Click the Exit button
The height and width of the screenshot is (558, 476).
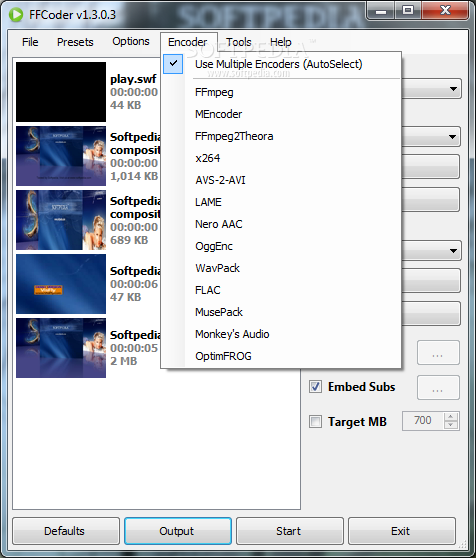tap(402, 531)
